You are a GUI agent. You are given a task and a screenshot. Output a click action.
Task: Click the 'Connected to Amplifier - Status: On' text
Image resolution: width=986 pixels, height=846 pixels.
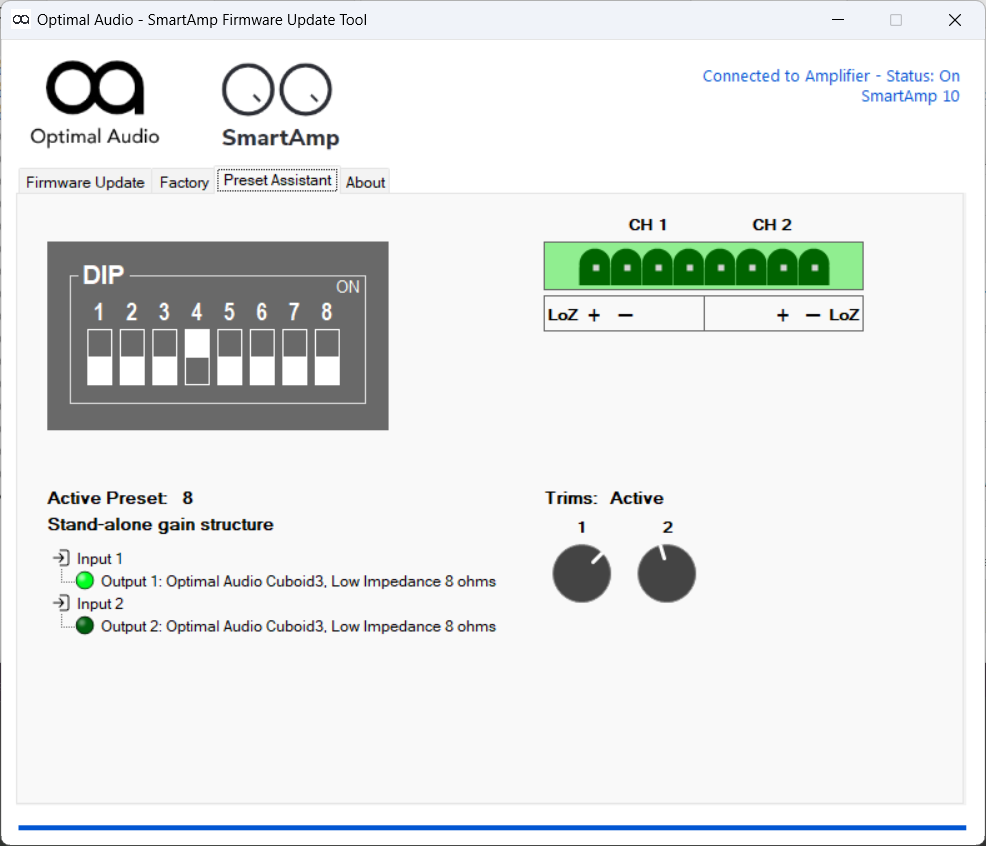click(x=831, y=76)
